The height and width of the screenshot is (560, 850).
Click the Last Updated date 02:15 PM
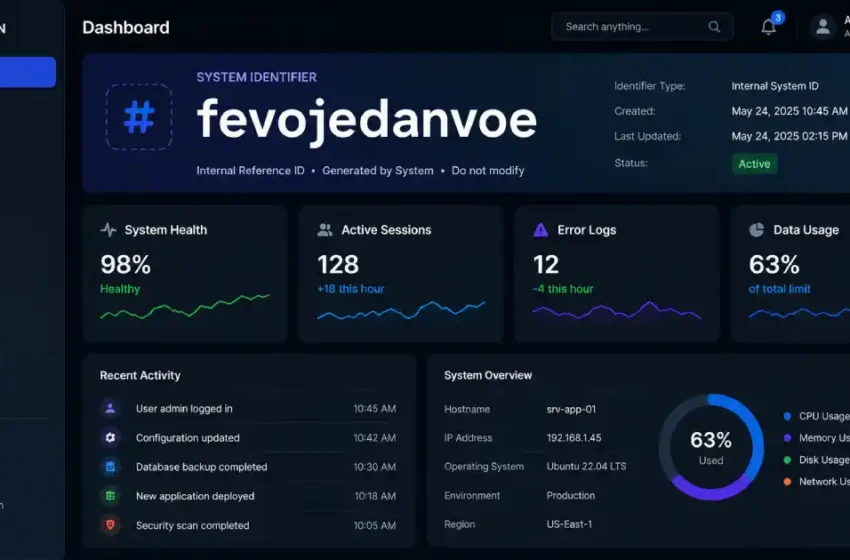click(789, 136)
